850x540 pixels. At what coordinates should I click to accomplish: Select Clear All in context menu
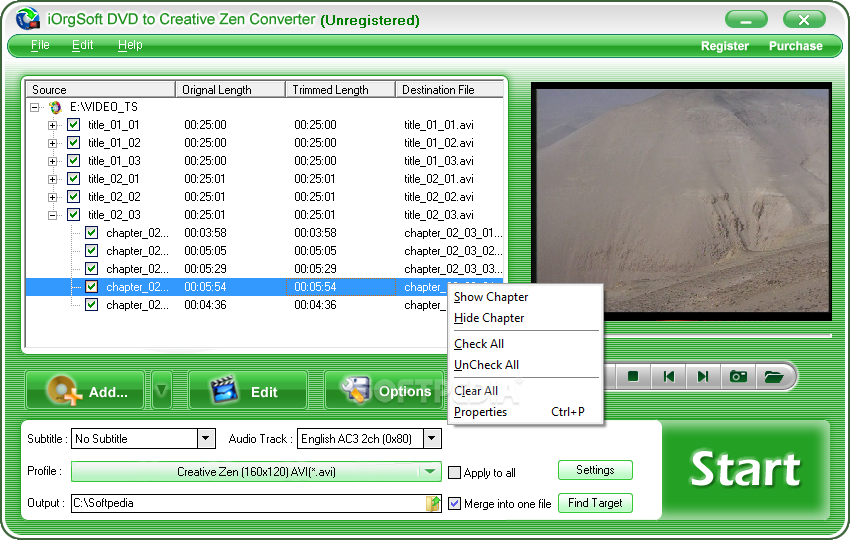click(526, 391)
